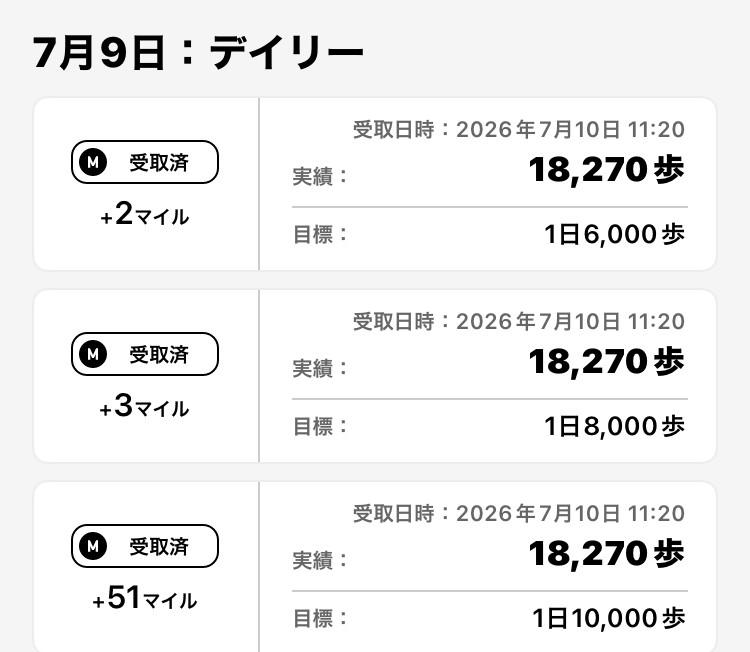Tap the 1日10,000歩 goal text
The image size is (750, 652).
click(x=608, y=618)
